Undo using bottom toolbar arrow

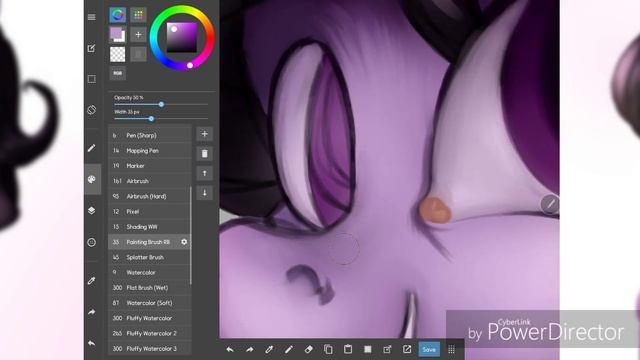coord(230,349)
